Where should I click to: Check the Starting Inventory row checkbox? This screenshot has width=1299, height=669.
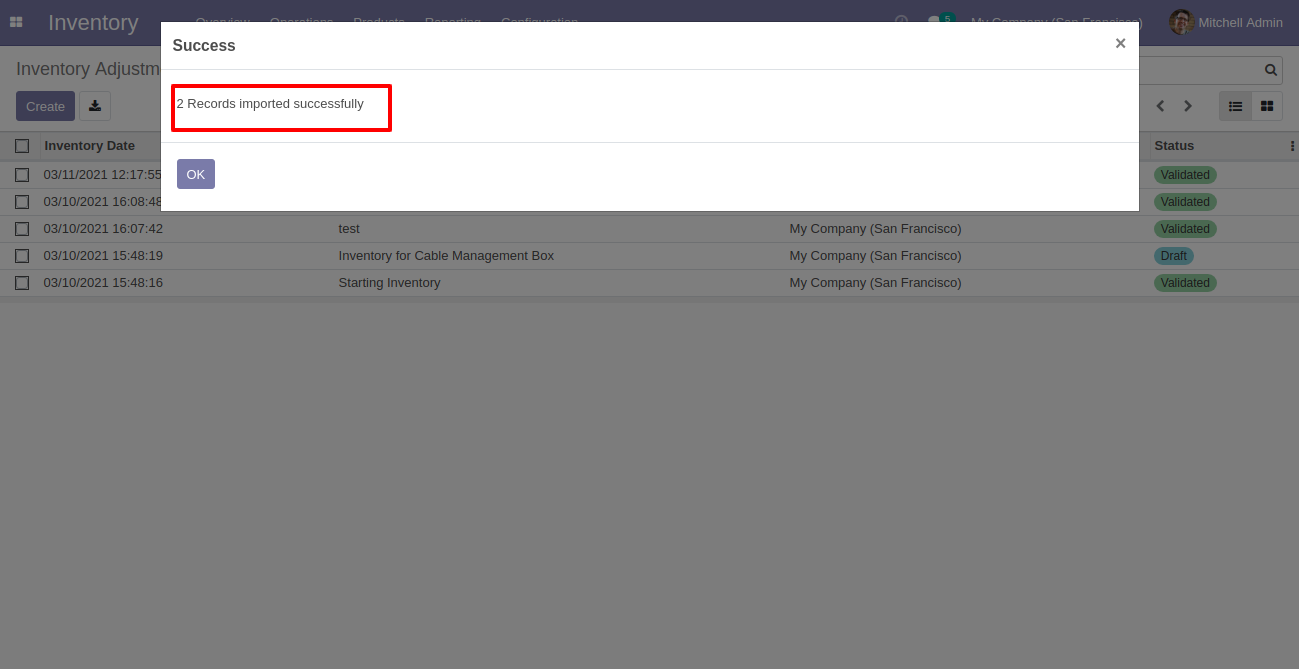click(x=22, y=283)
